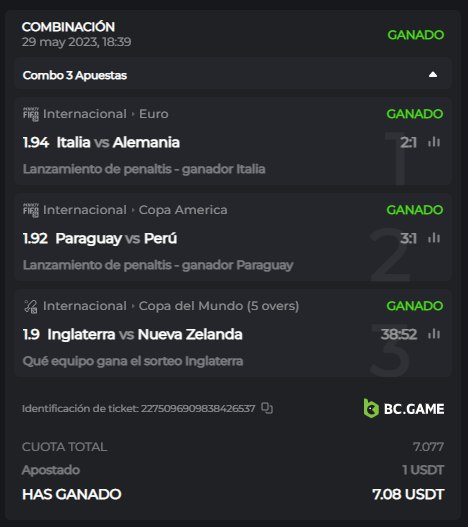Open the Italia vs Alemania match

click(x=118, y=142)
